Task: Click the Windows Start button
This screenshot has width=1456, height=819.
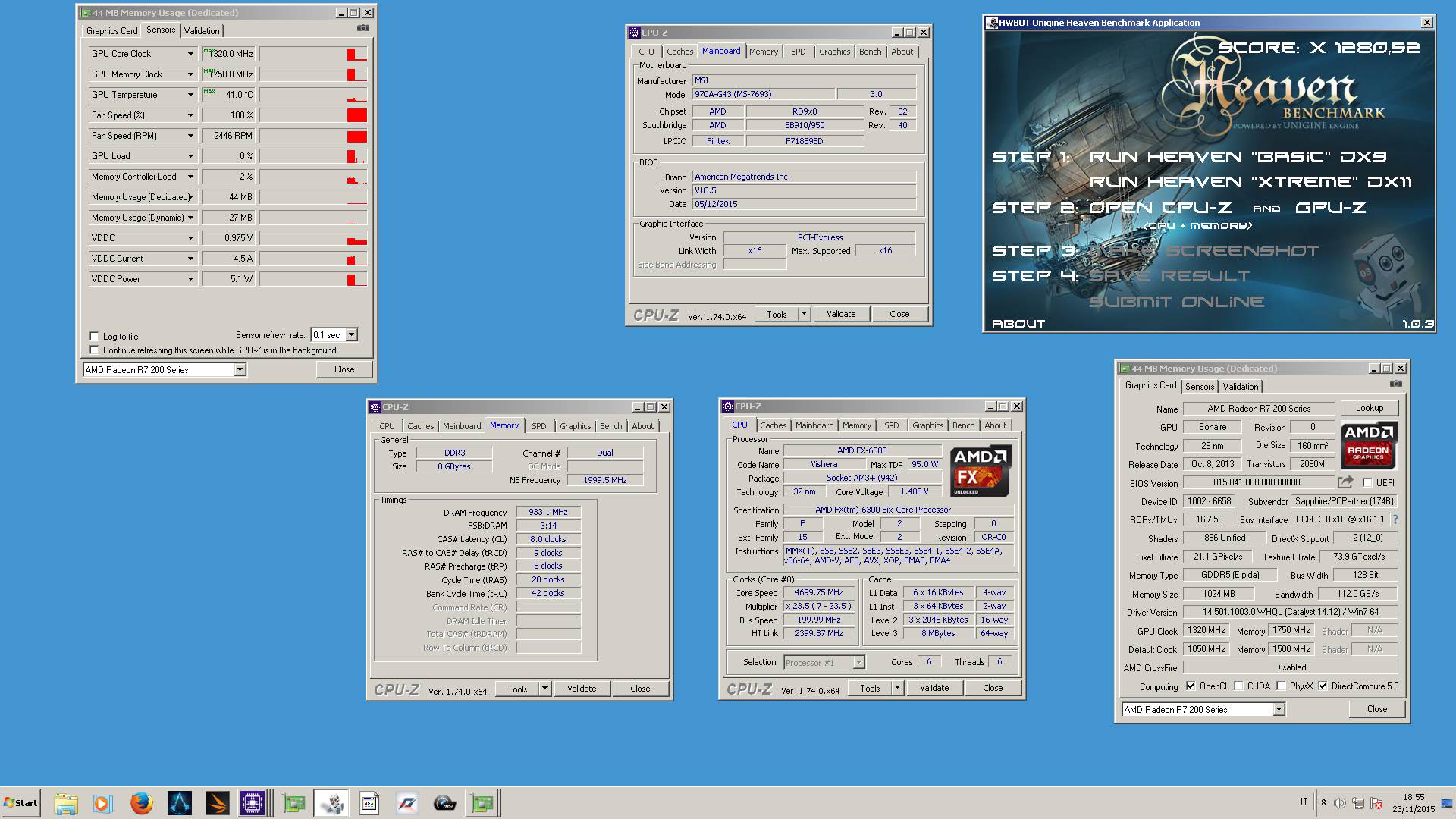Action: coord(20,803)
